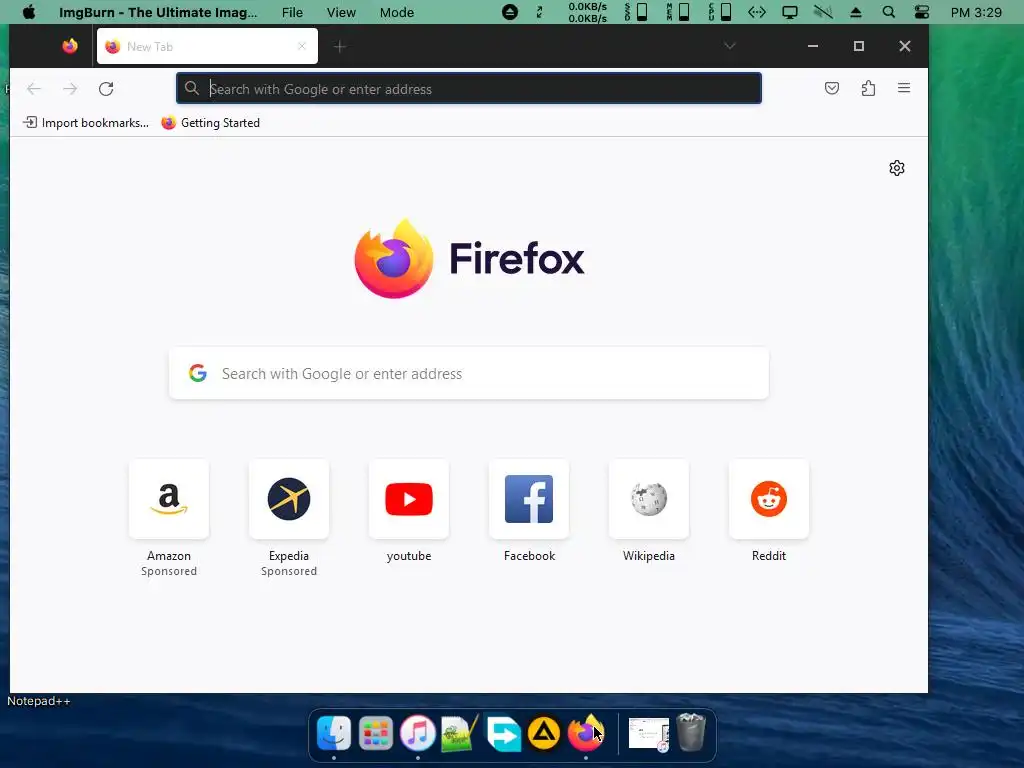Open Finder from the dock

coord(334,733)
